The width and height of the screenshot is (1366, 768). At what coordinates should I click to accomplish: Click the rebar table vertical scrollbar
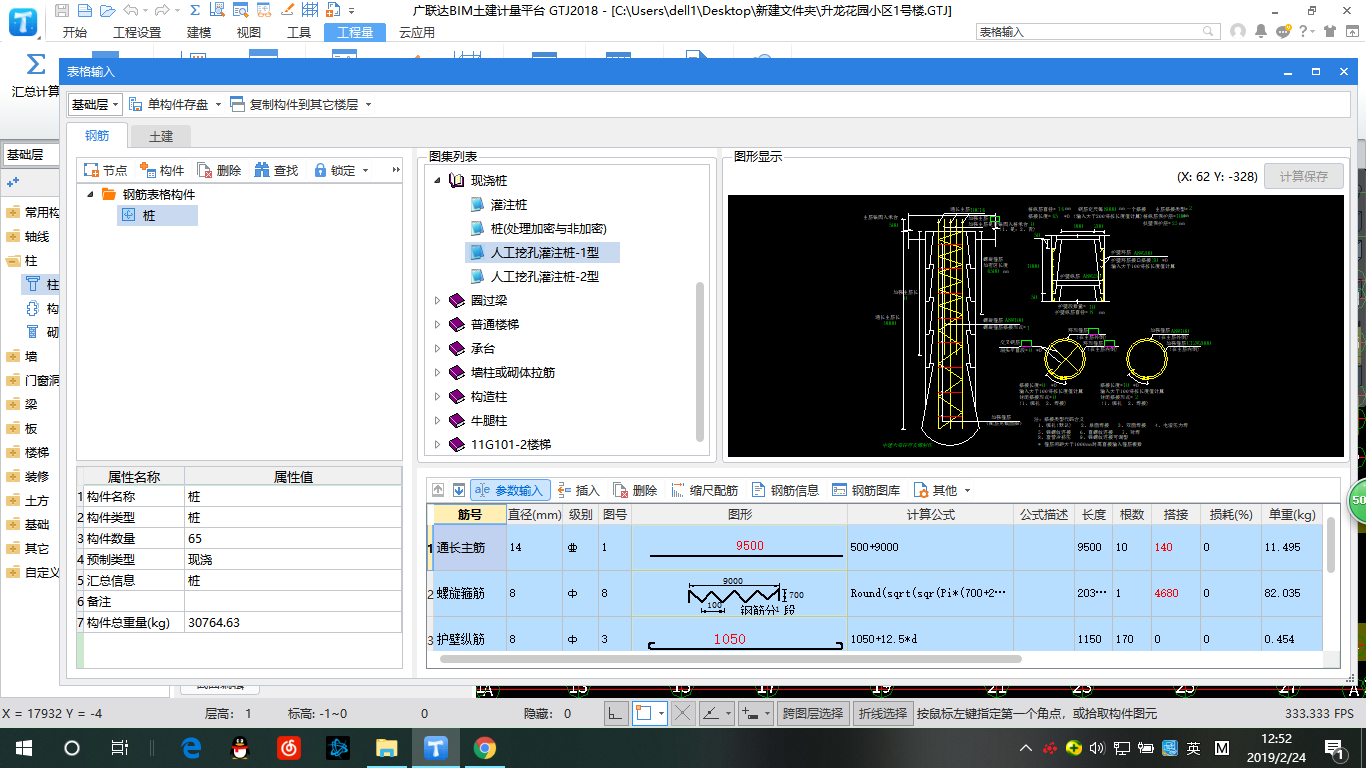click(x=1331, y=545)
